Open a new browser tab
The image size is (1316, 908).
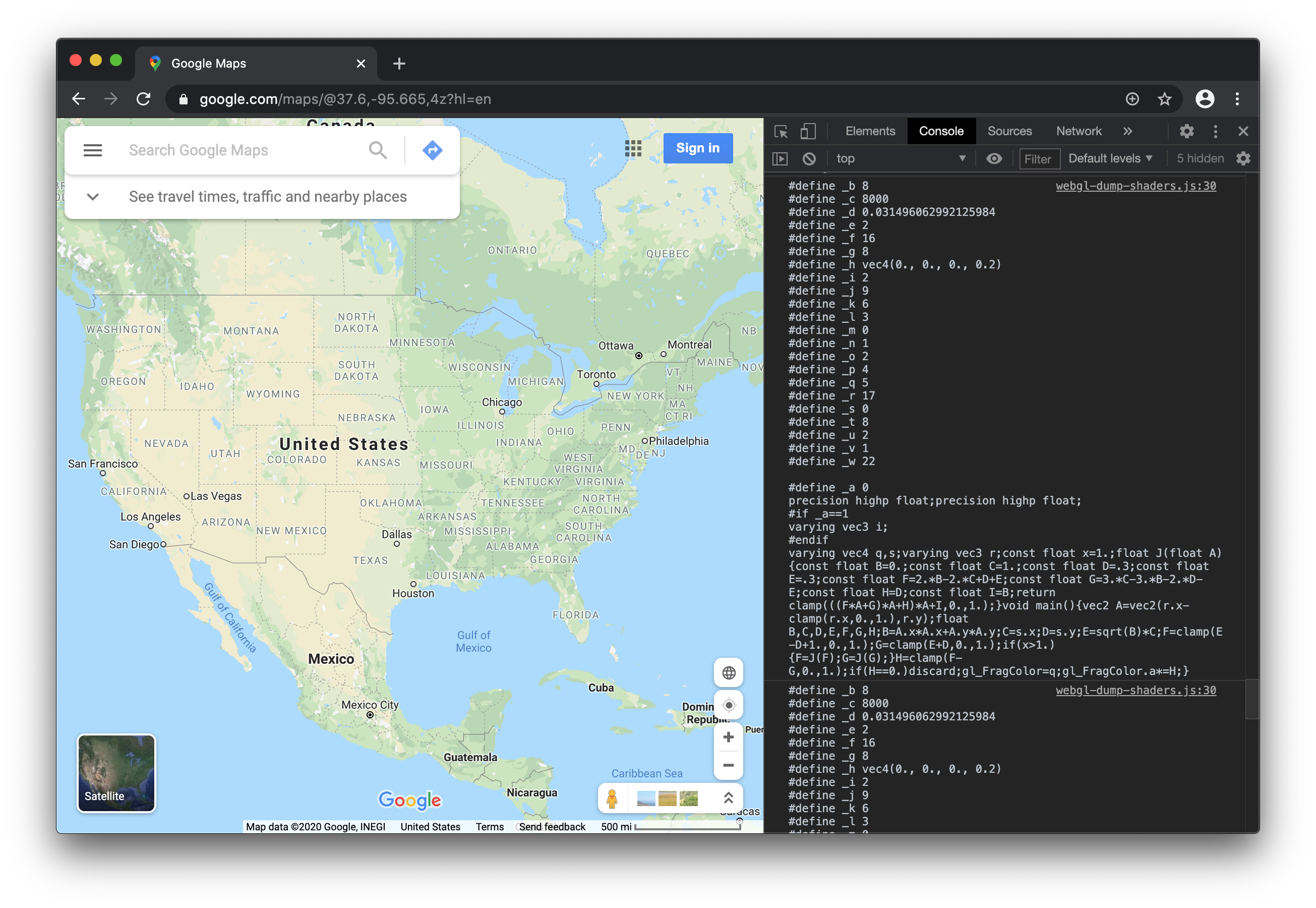pos(399,64)
